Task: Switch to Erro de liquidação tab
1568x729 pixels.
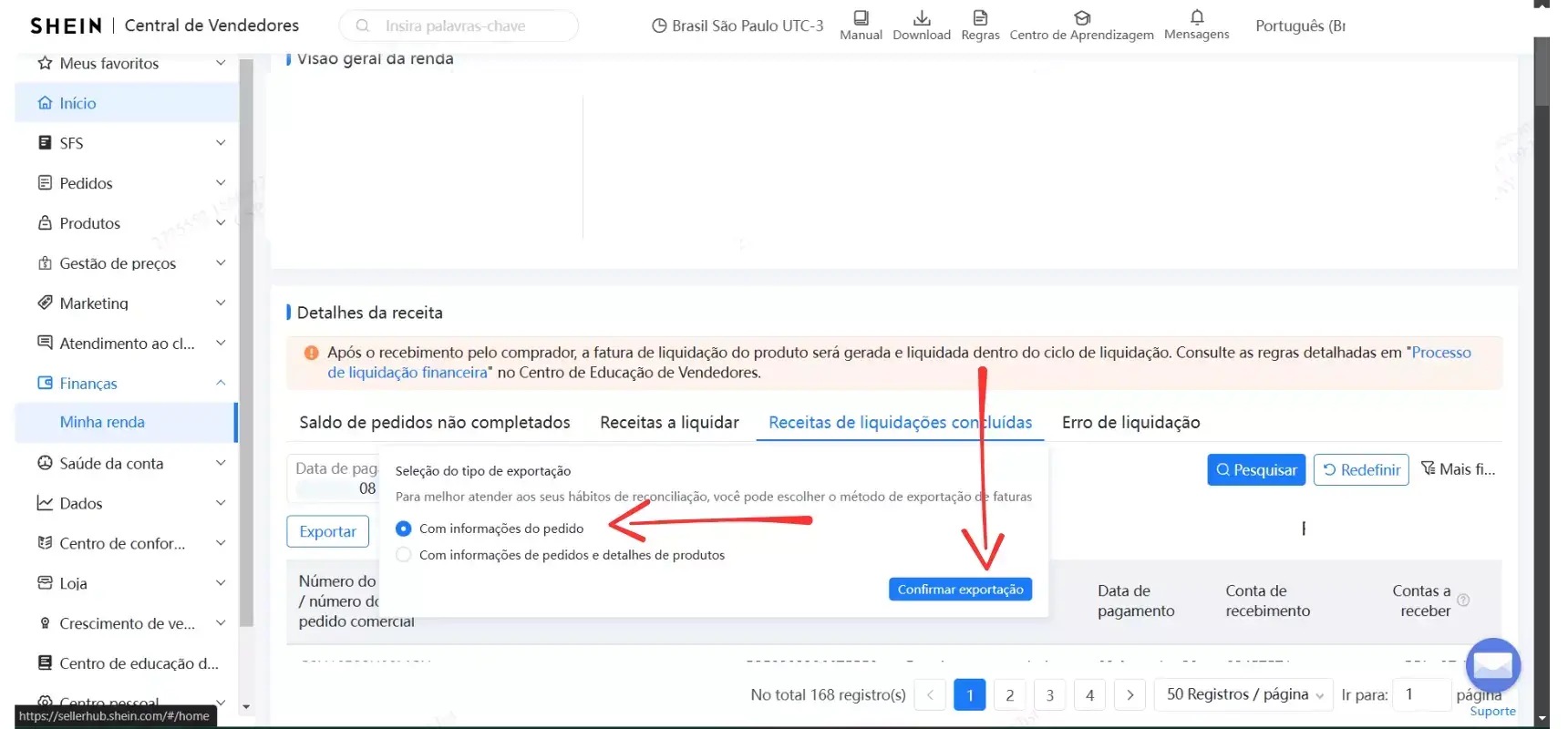Action: pos(1130,422)
